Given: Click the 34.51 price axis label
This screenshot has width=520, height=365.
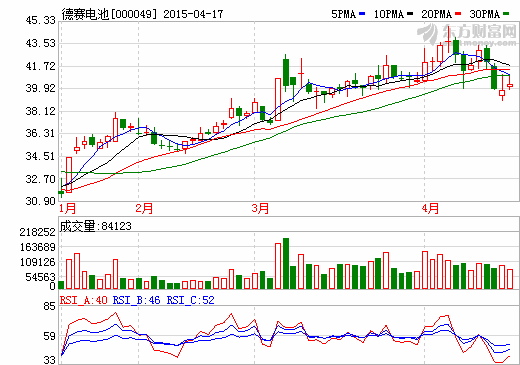Looking at the screenshot, I should (x=40, y=156).
